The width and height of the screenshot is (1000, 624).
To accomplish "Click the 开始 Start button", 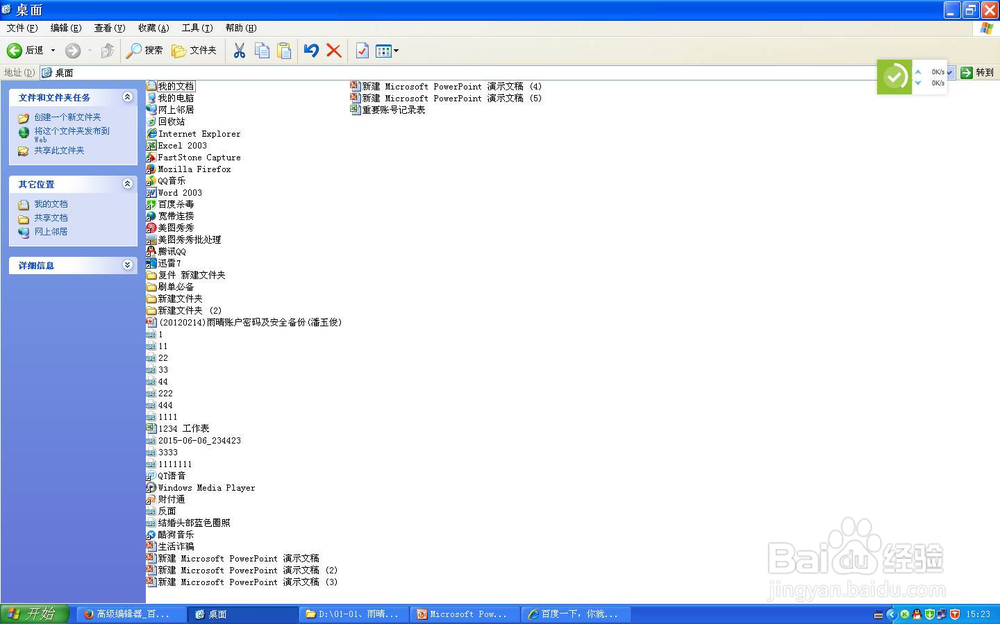I will pyautogui.click(x=35, y=614).
